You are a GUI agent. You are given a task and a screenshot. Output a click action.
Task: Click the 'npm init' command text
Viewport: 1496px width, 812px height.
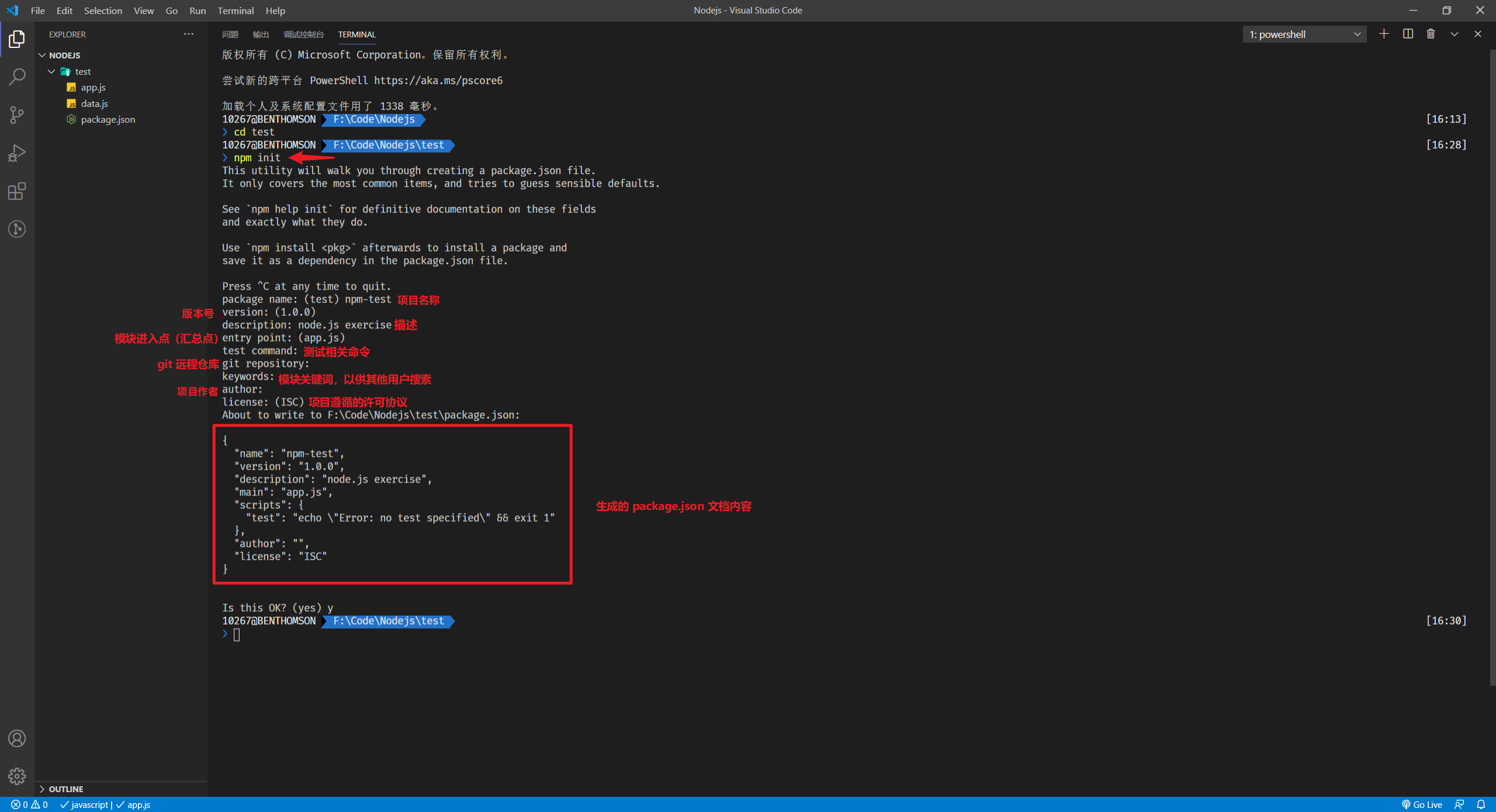257,158
